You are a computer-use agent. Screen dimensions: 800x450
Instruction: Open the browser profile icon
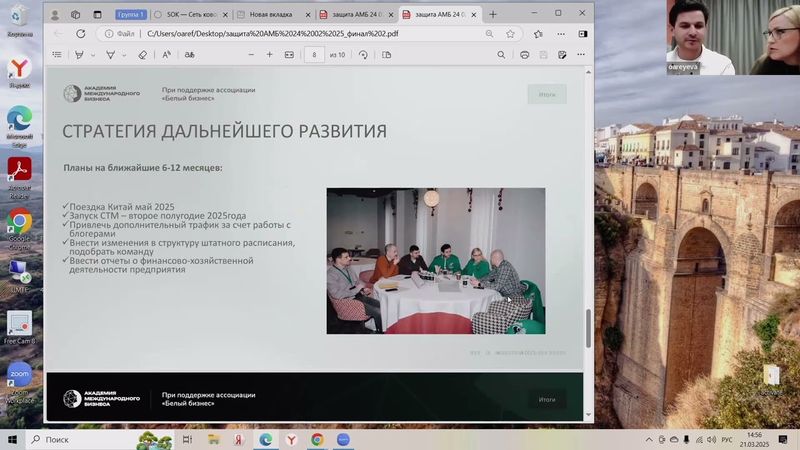point(55,15)
